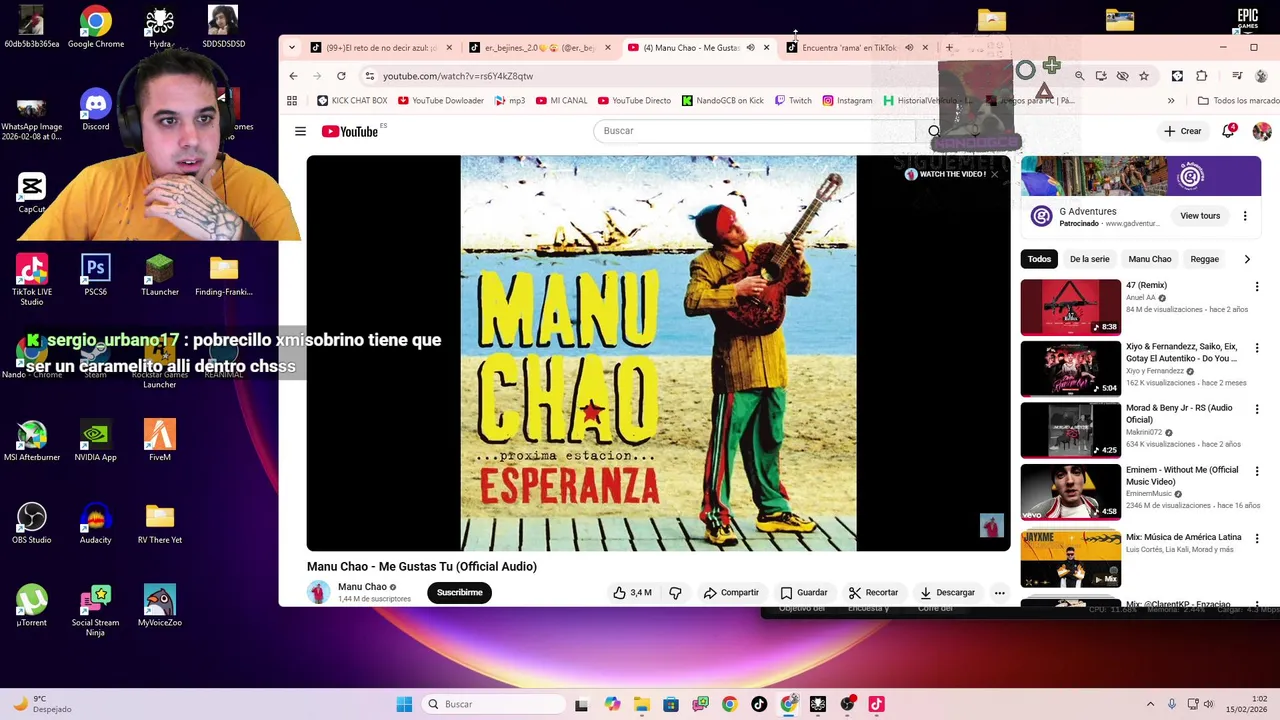Reload the YouTube page
1280x720 pixels.
[x=341, y=76]
